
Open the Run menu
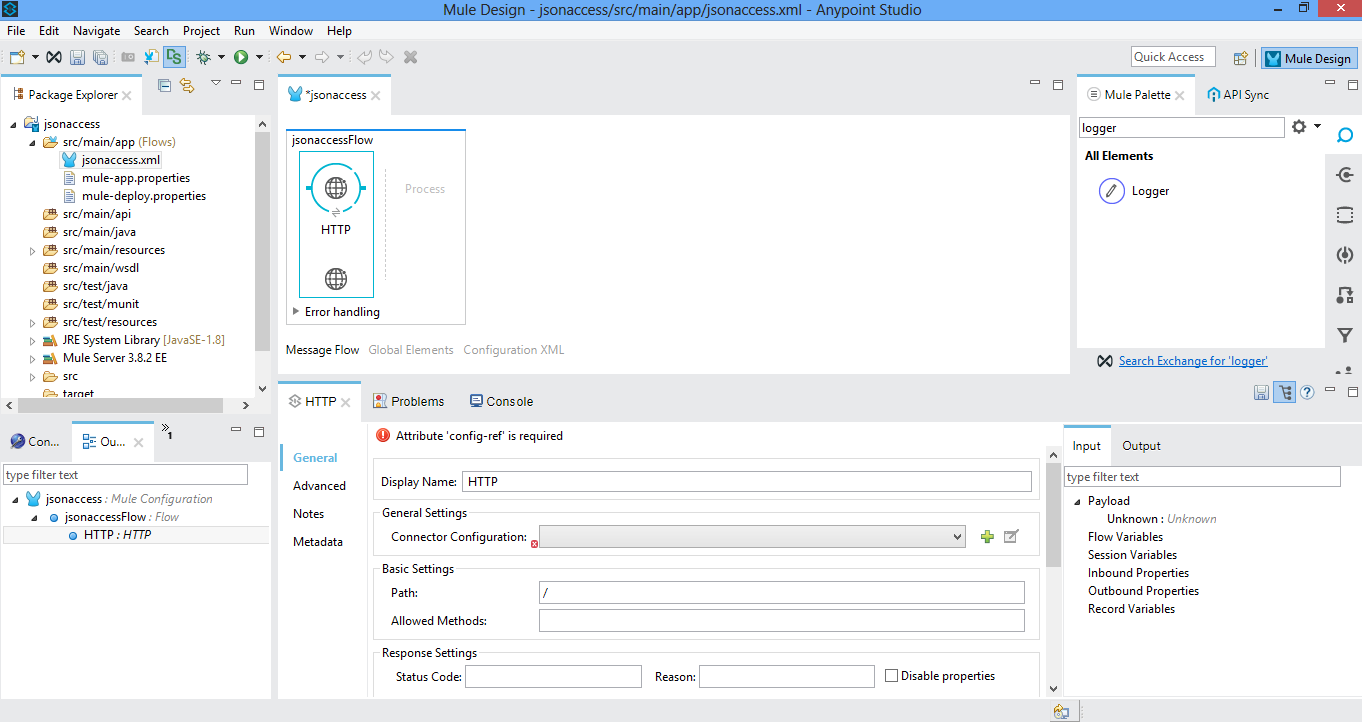pos(244,31)
